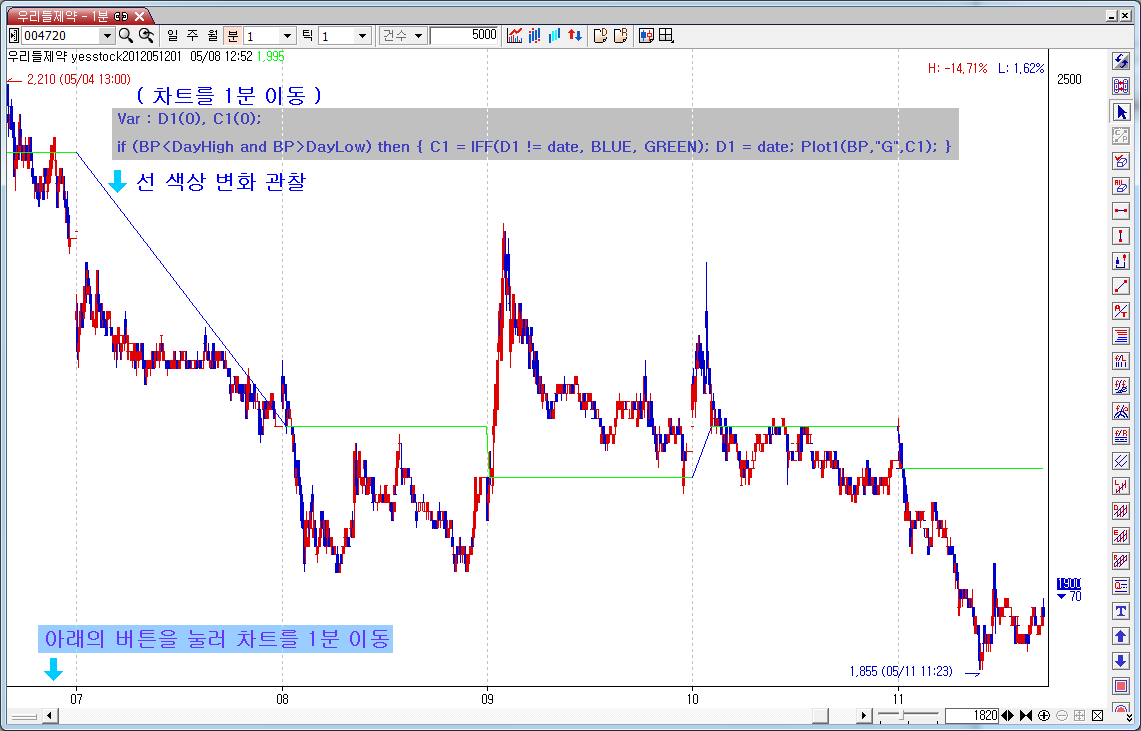Click the stock search magnifier icon
This screenshot has width=1141, height=731.
[126, 35]
